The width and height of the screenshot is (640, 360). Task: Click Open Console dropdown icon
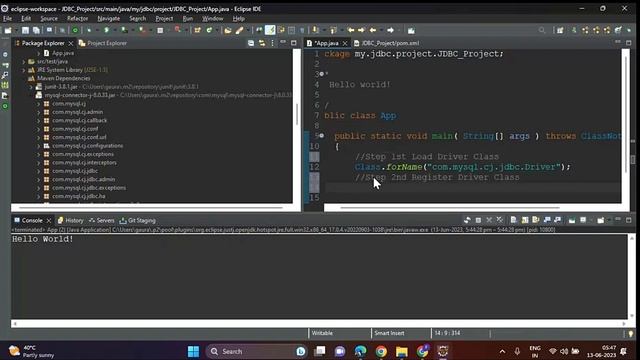600,220
